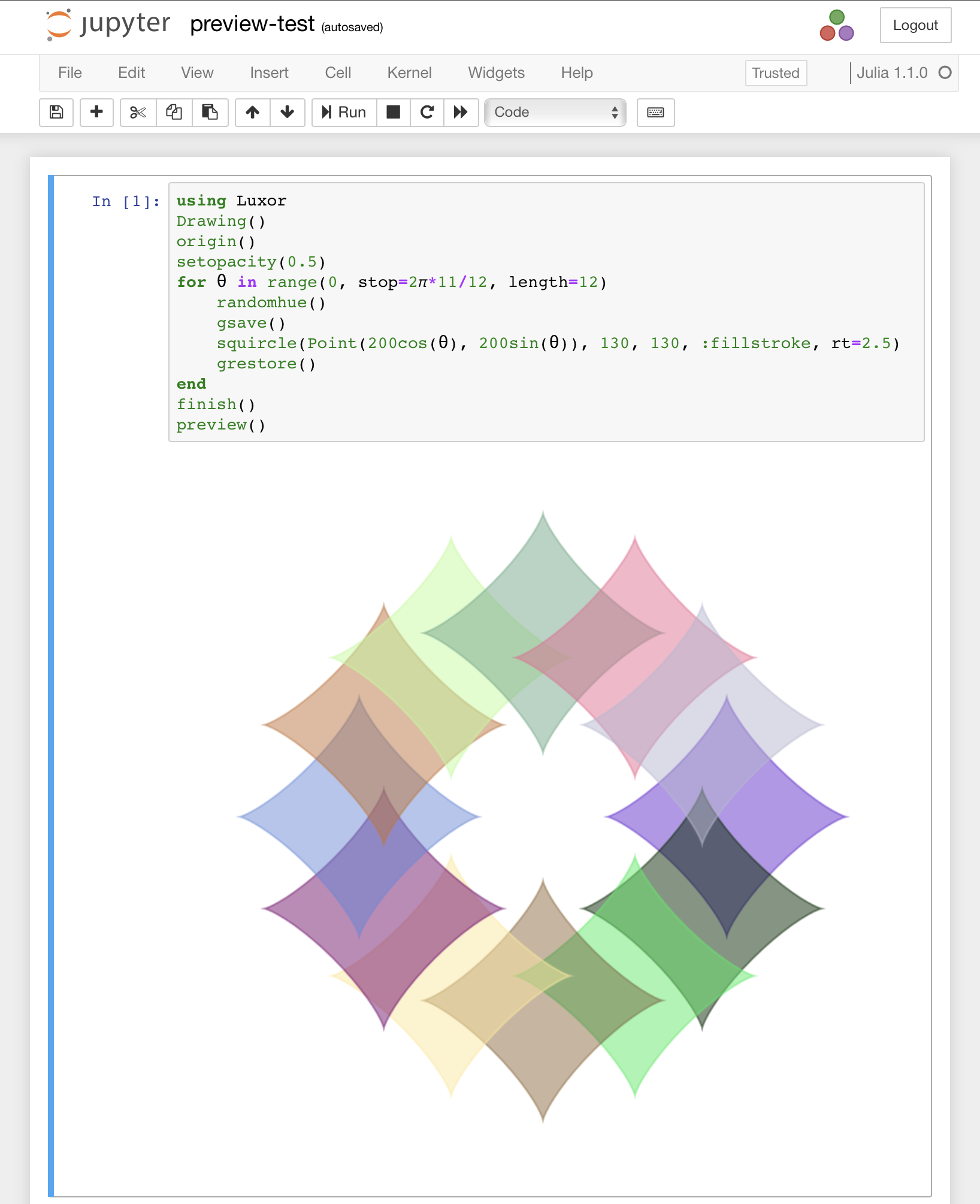Click the Jupyter logo

click(x=108, y=25)
